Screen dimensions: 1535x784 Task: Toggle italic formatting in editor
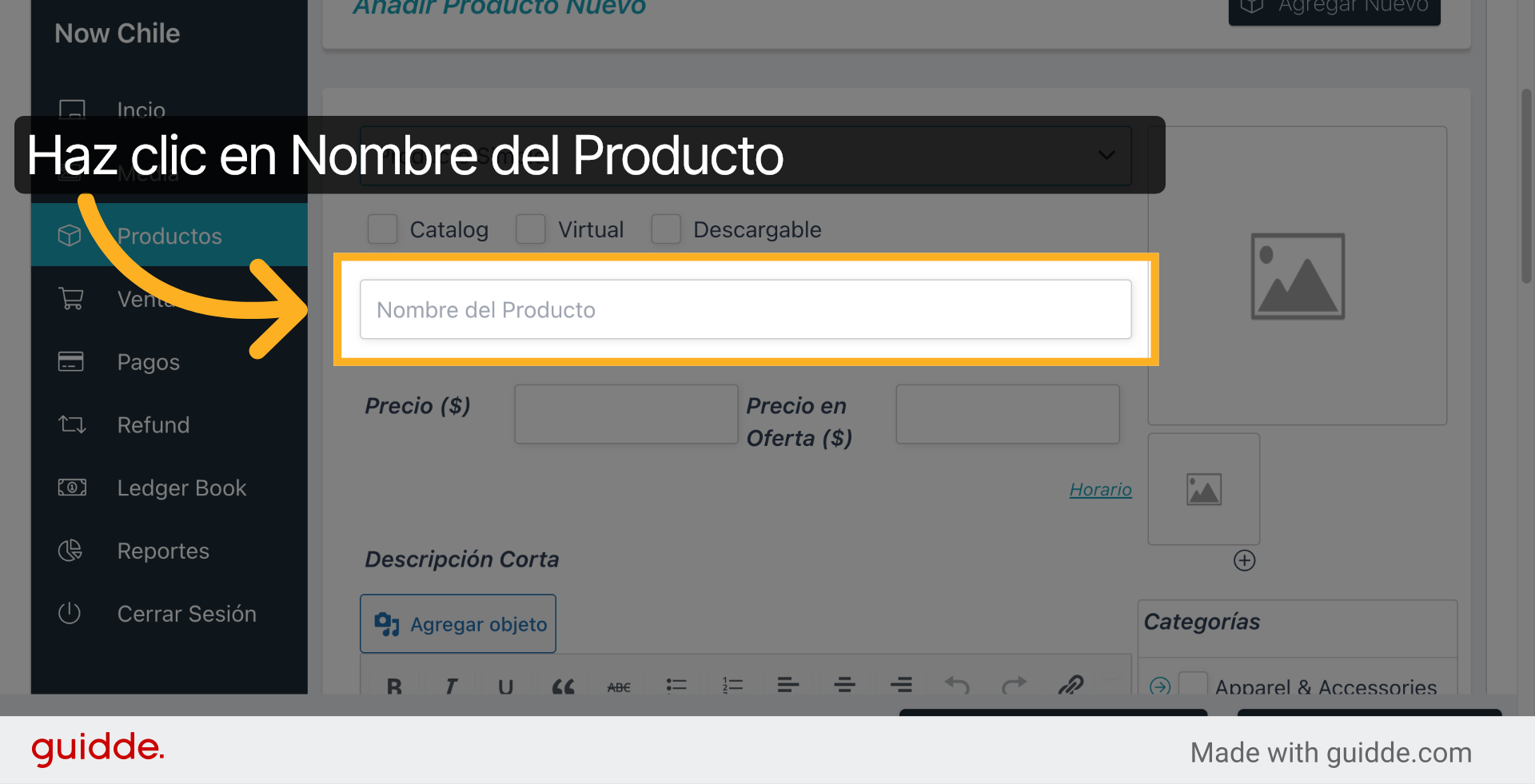(451, 686)
